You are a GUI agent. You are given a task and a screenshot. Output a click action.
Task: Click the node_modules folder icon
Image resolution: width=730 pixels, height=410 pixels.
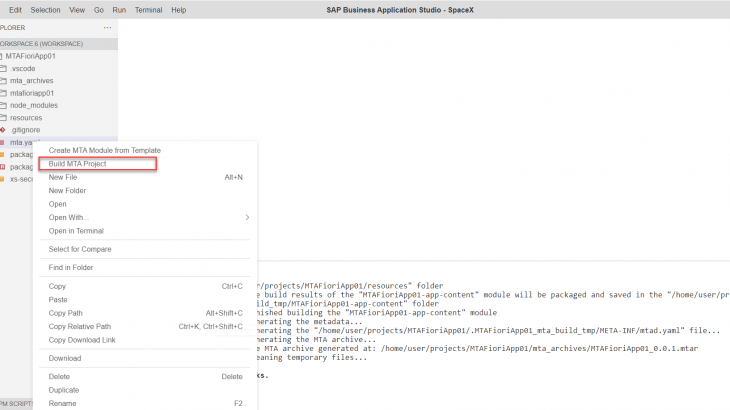(x=3, y=105)
